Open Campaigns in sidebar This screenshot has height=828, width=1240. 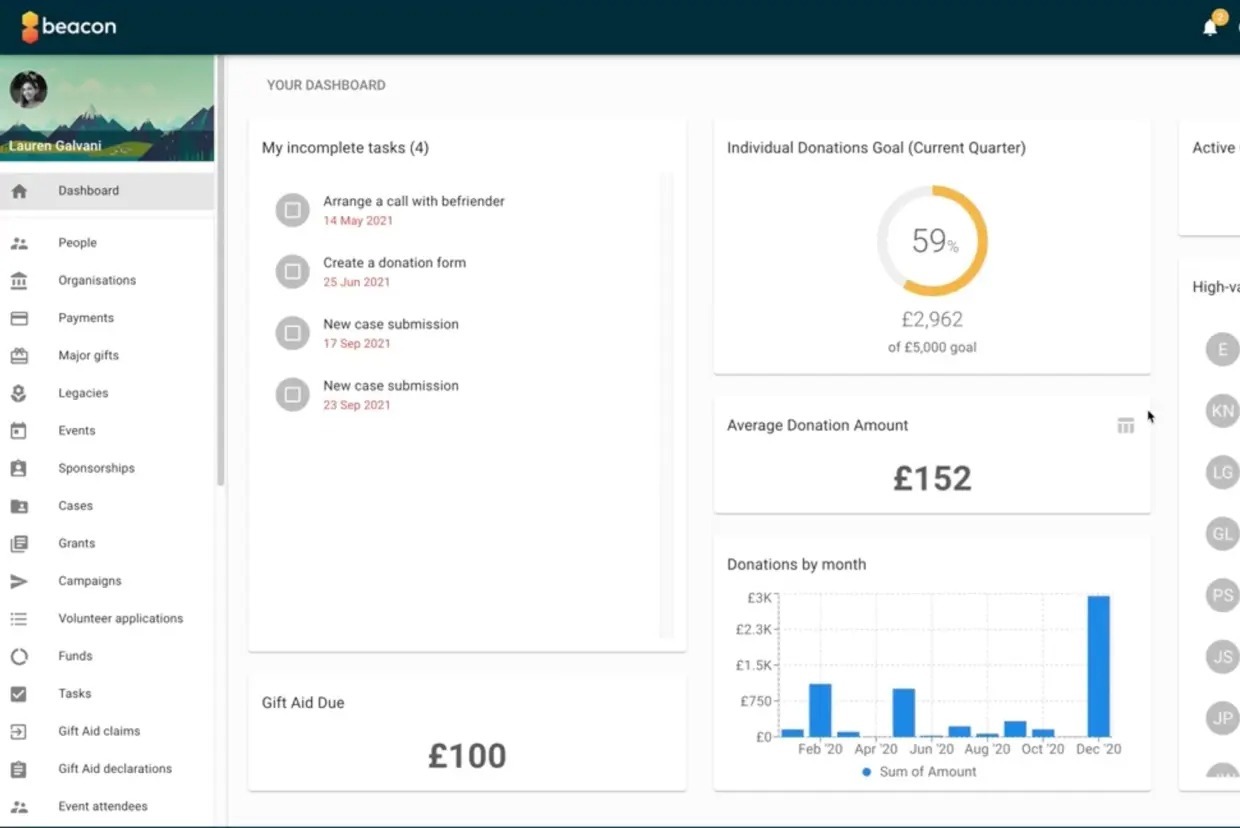click(90, 581)
